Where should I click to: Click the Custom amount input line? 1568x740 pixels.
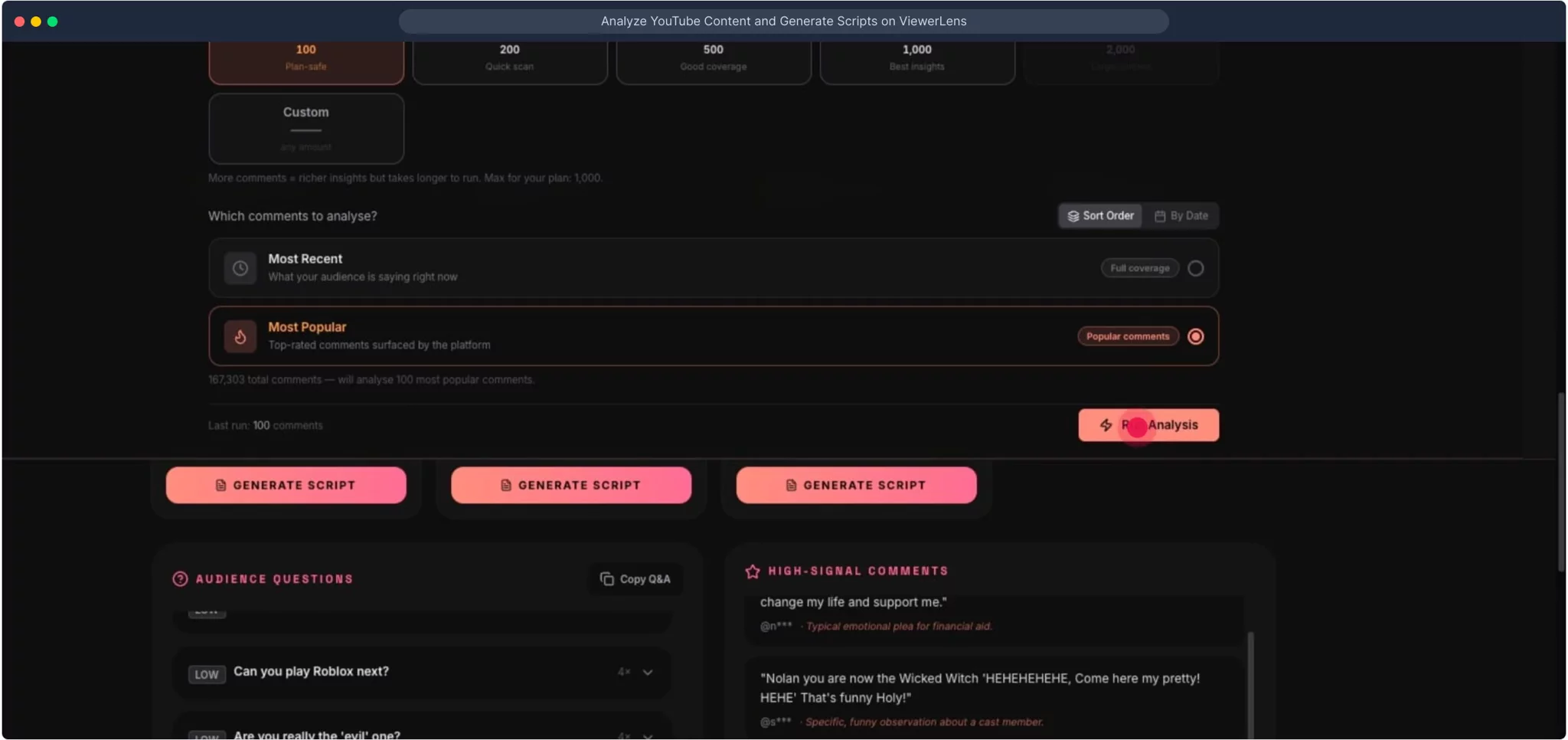pos(305,131)
